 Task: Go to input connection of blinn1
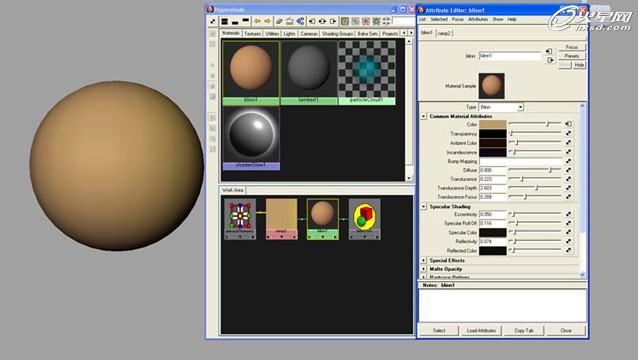point(549,51)
